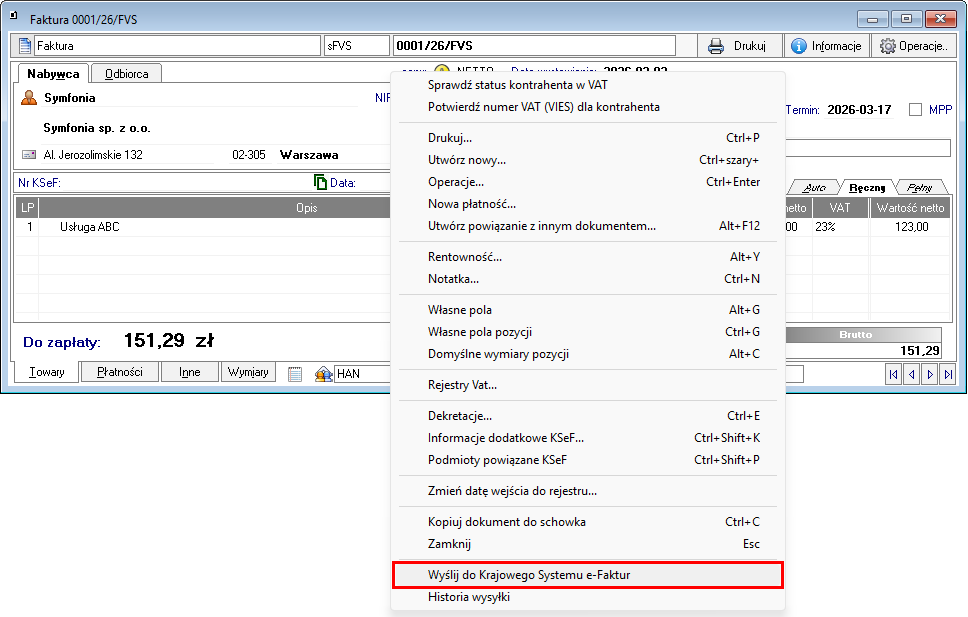Choose Historia wysyłki from the context menu

click(469, 597)
